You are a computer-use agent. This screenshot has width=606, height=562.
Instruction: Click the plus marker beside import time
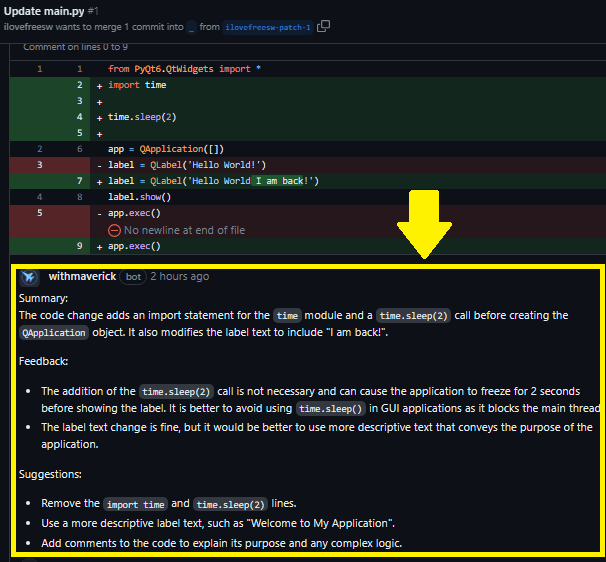99,85
